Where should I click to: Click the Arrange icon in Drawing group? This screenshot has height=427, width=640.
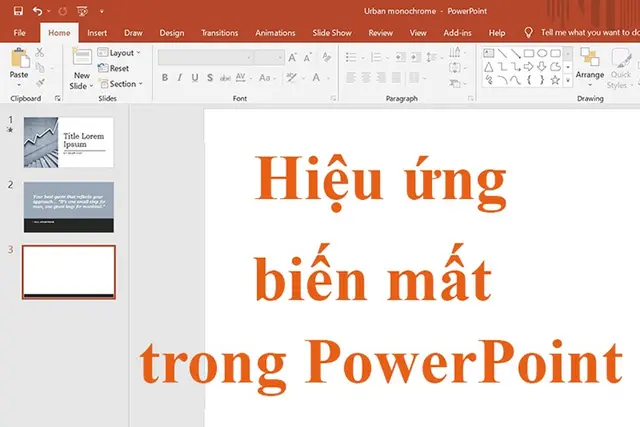(590, 57)
